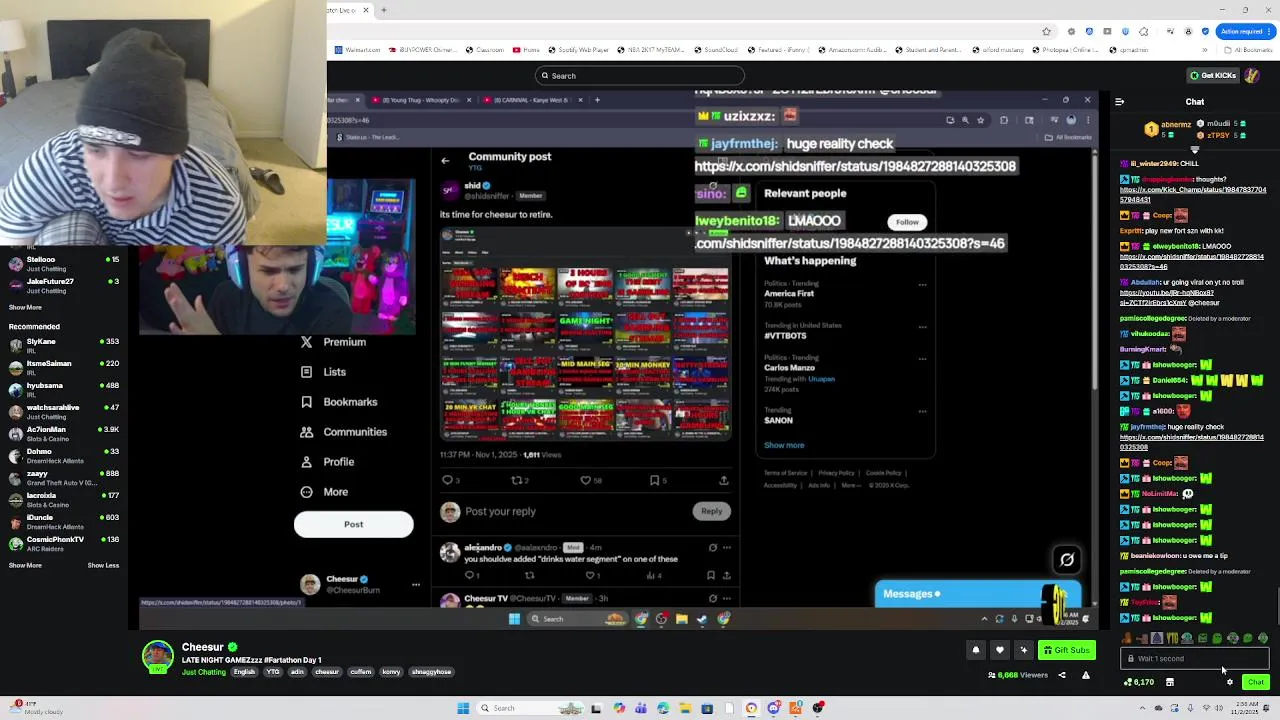Open more options for the SANON trend

tap(922, 411)
